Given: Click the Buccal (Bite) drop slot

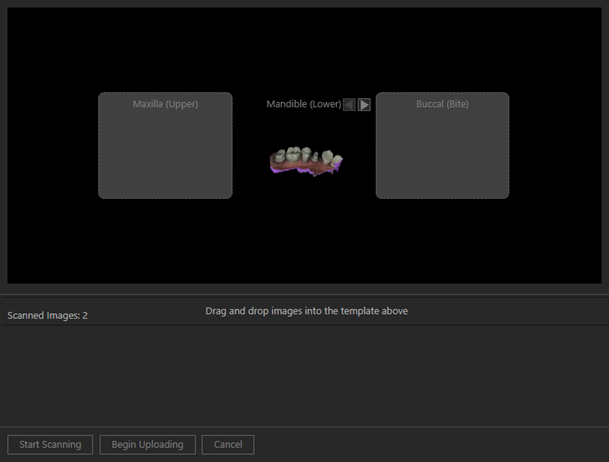Looking at the screenshot, I should coord(442,150).
